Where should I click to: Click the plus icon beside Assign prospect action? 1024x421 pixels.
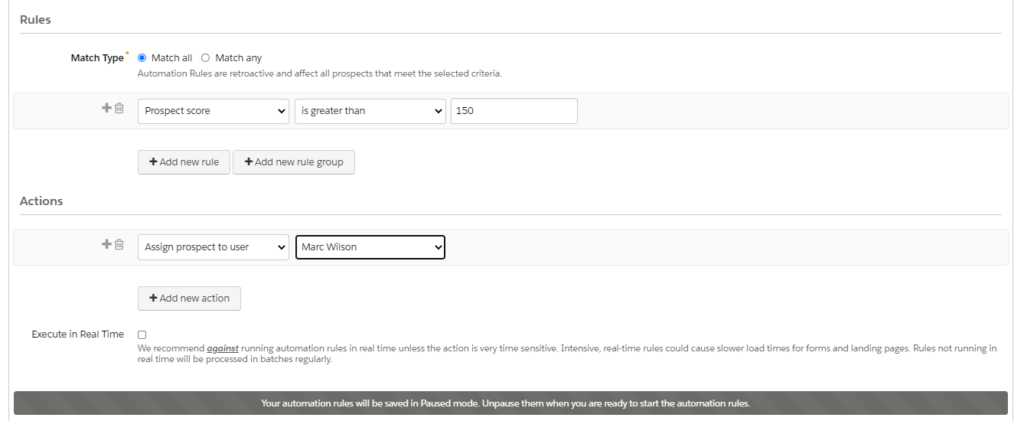[x=108, y=245]
